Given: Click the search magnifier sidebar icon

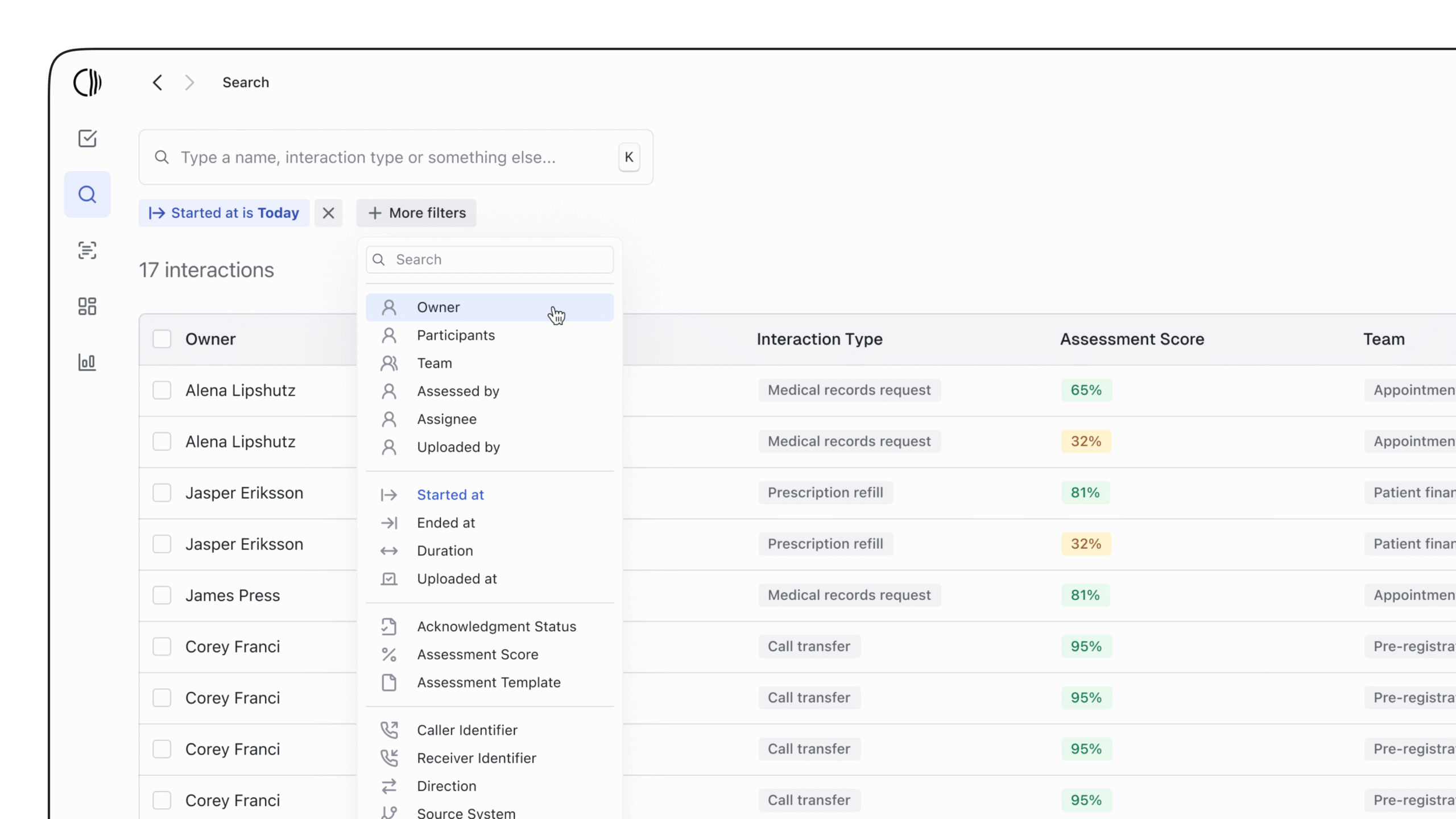Looking at the screenshot, I should click(x=87, y=195).
